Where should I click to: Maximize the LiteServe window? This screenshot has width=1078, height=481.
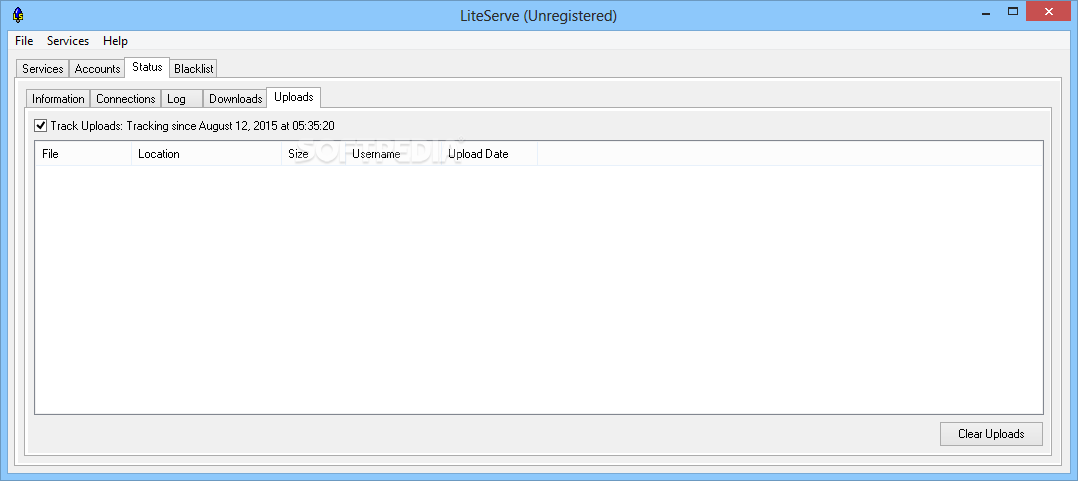click(x=1012, y=12)
